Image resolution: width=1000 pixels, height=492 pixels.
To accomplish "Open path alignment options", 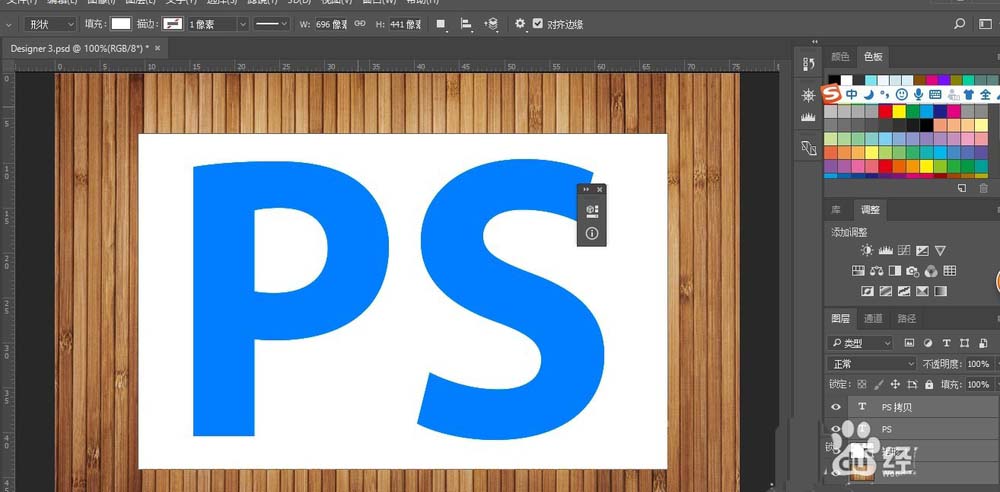I will pyautogui.click(x=466, y=24).
